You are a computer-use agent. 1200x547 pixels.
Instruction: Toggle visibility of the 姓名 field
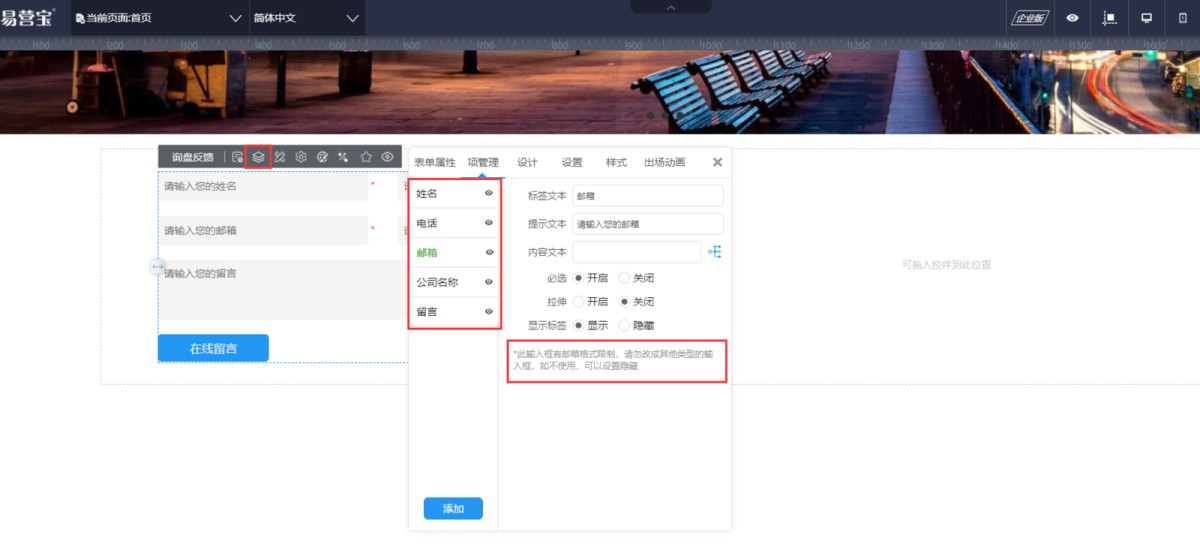click(x=489, y=193)
